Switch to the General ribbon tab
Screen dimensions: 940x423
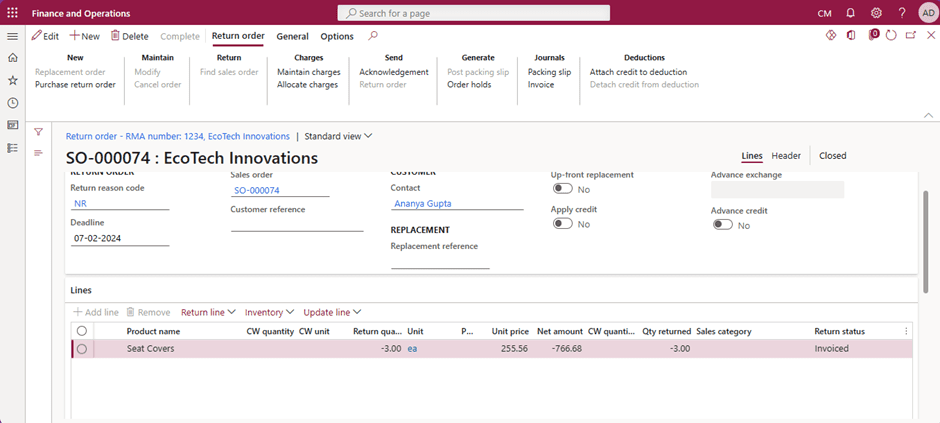[x=292, y=36]
